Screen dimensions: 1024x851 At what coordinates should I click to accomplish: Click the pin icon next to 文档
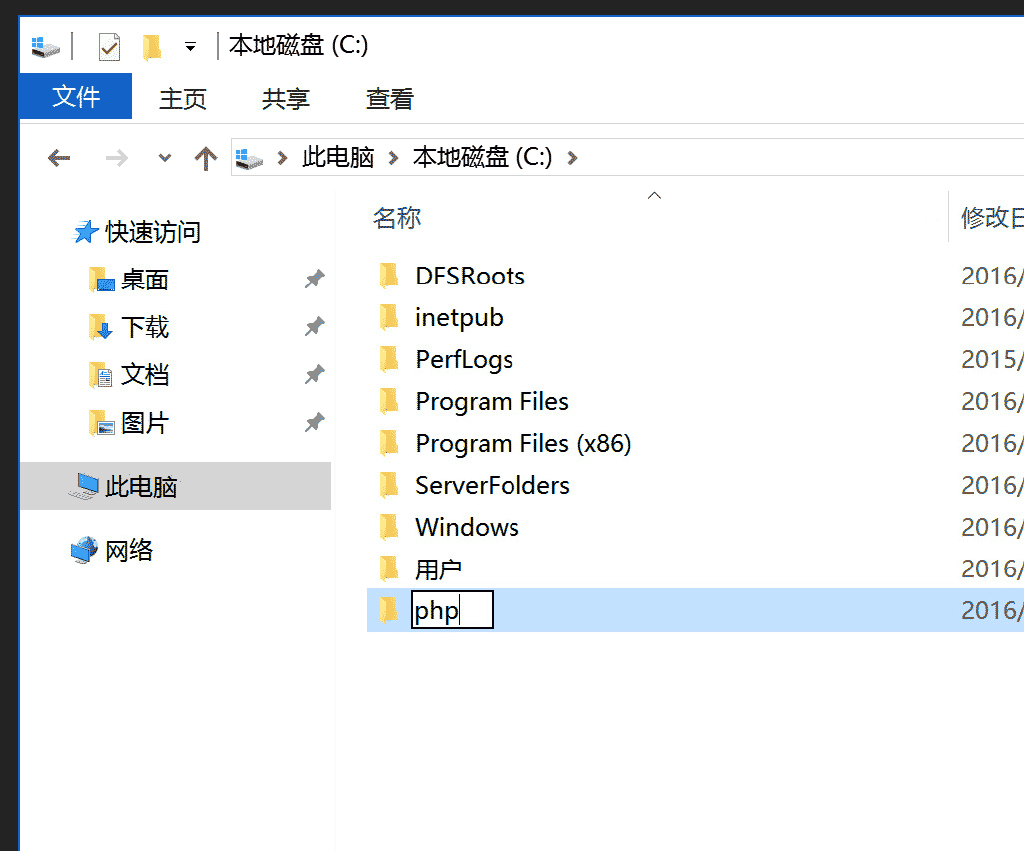(x=315, y=374)
